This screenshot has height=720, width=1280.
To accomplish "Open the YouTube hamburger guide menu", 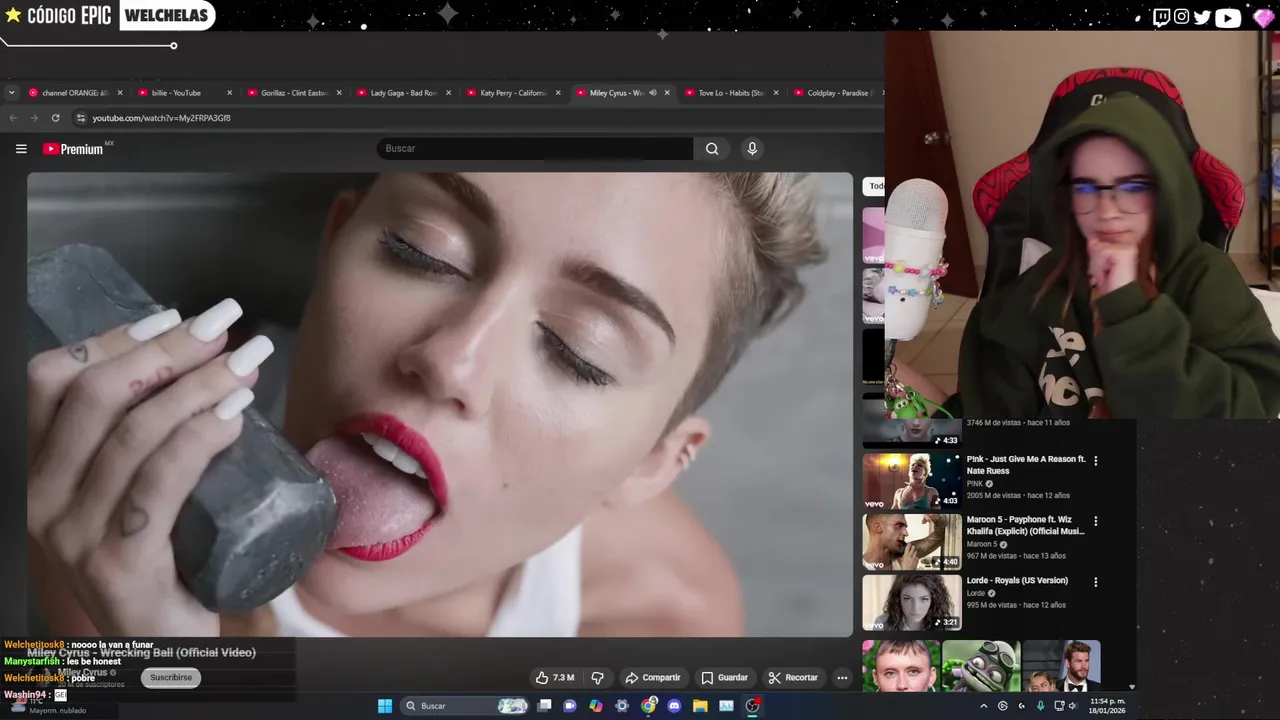I will pos(21,149).
